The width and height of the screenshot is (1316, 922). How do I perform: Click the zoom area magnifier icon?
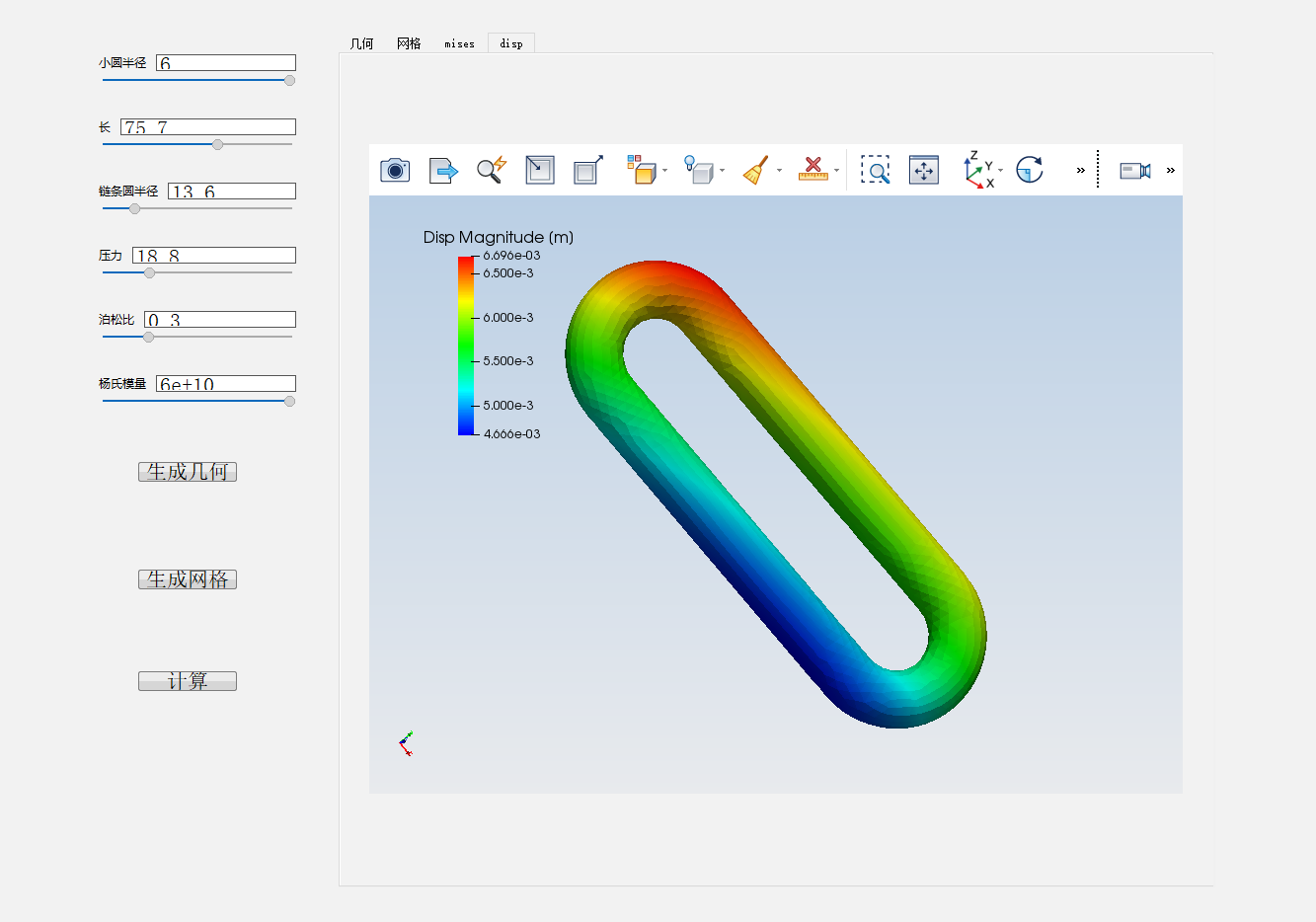(x=875, y=170)
